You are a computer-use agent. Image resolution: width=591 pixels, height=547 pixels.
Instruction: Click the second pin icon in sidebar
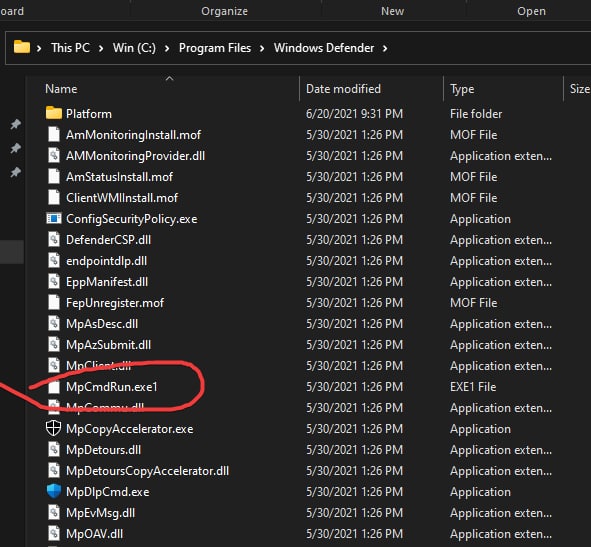15,148
